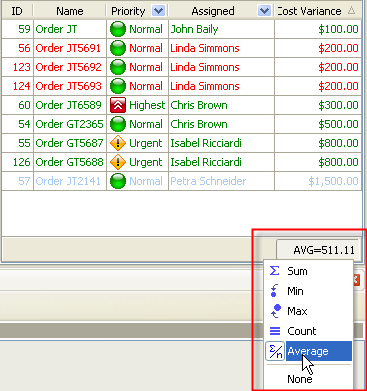Select the Order JT5693 name cell
The image size is (367, 391).
pos(70,86)
